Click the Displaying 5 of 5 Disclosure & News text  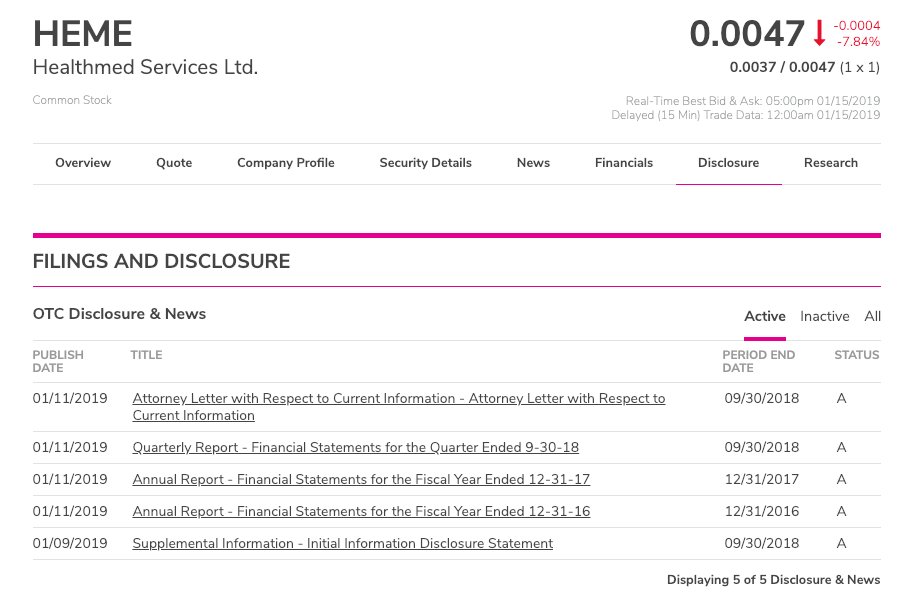point(773,580)
